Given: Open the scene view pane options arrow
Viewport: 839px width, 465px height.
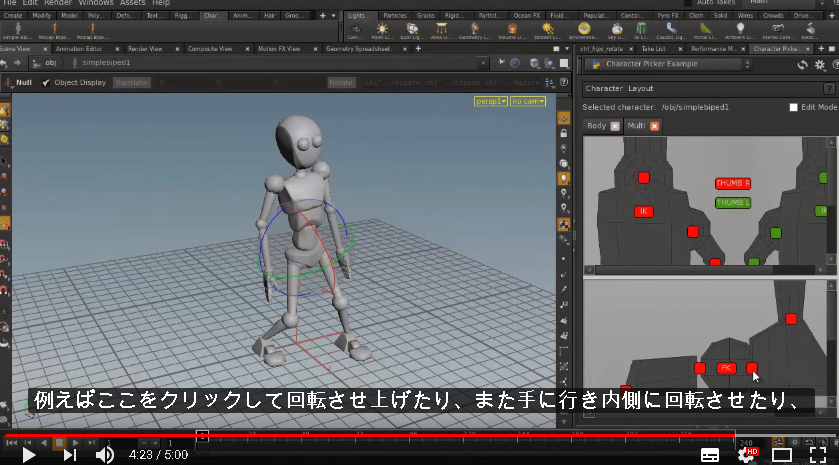Looking at the screenshot, I should tap(567, 49).
